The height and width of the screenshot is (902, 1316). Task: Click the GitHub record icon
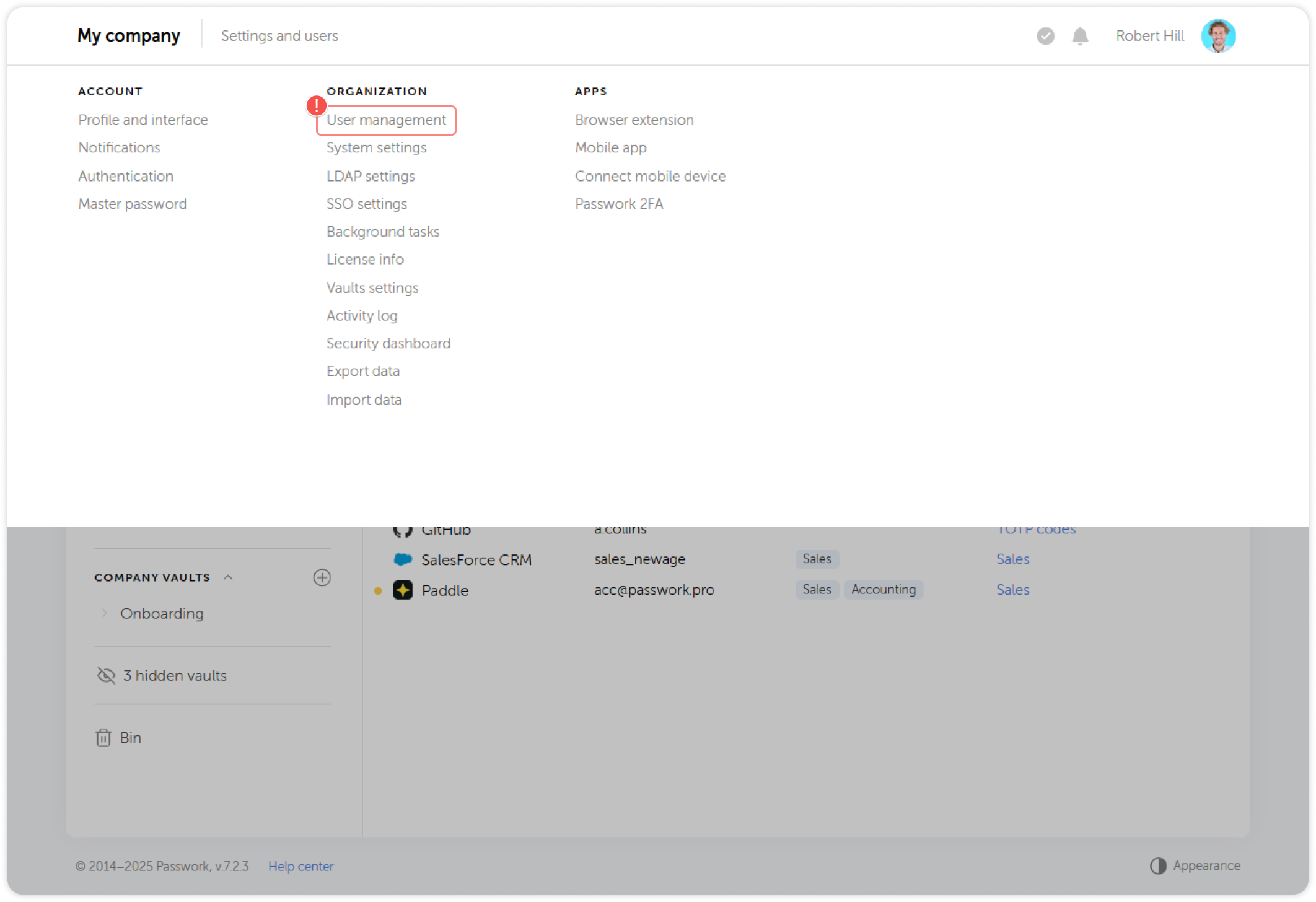[403, 530]
